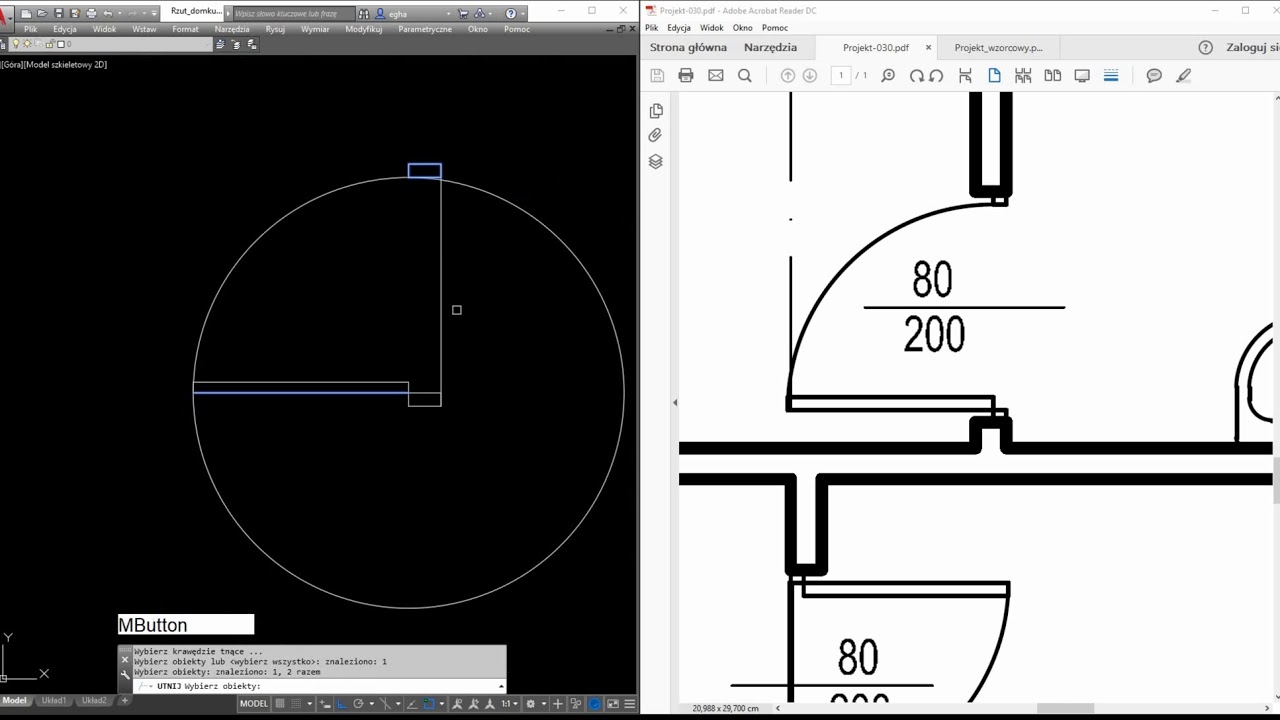This screenshot has width=1280, height=720.
Task: Toggle the grid display in AutoCAD status bar
Action: [280, 704]
